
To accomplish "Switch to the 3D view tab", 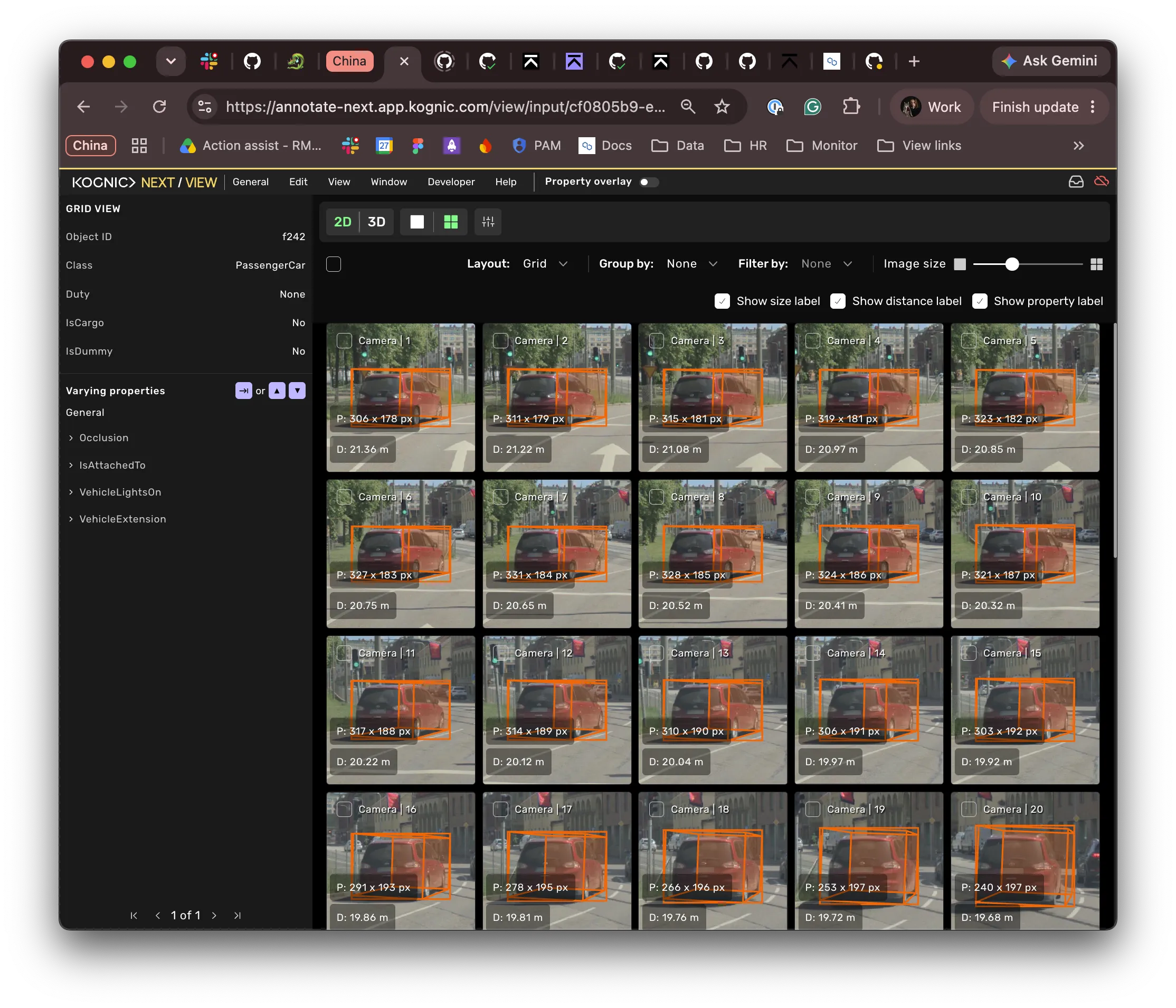I will click(x=376, y=222).
